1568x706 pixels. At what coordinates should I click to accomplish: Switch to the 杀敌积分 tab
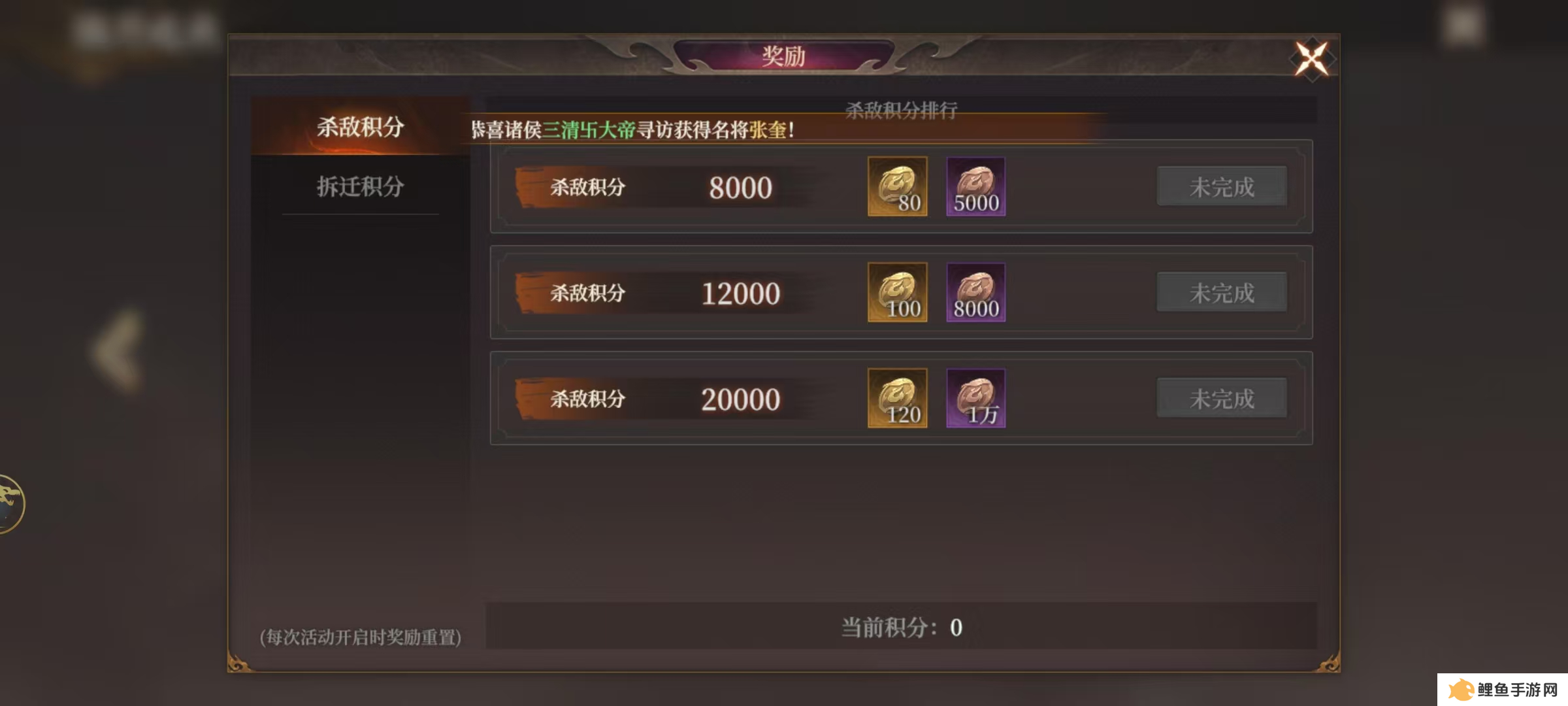coord(360,126)
